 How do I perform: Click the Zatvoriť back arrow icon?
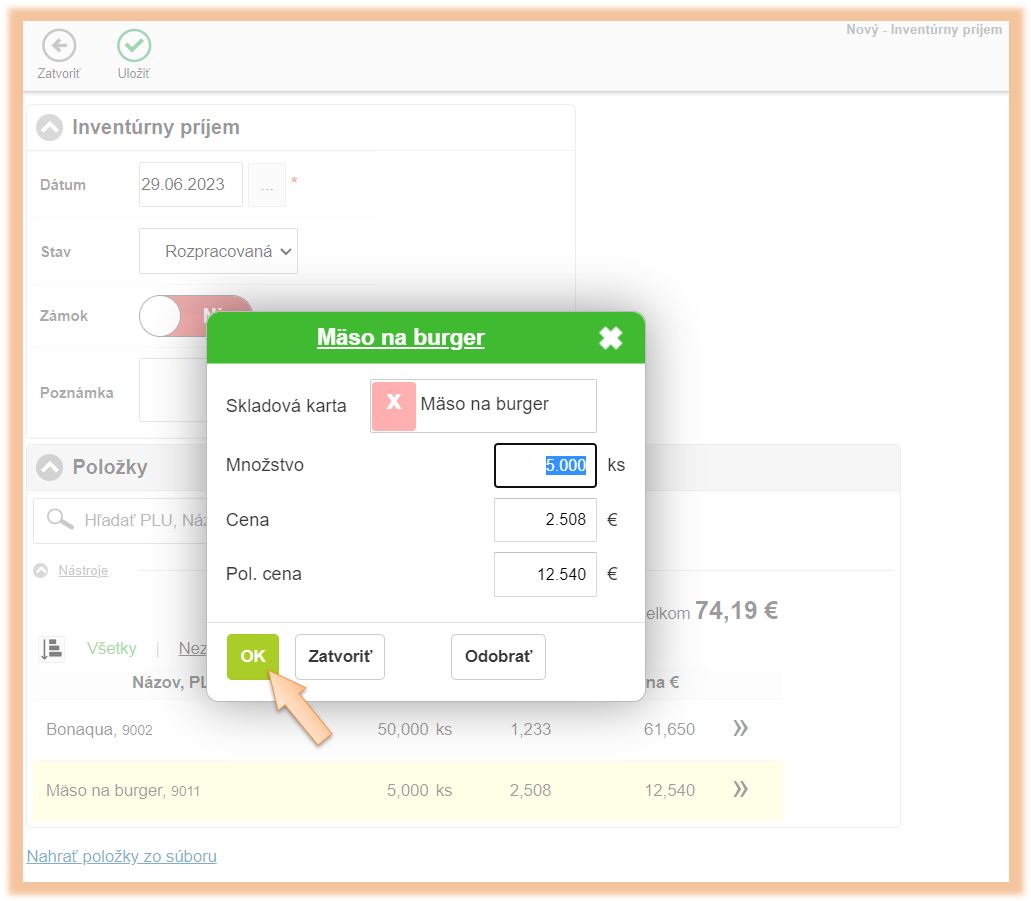pos(59,45)
